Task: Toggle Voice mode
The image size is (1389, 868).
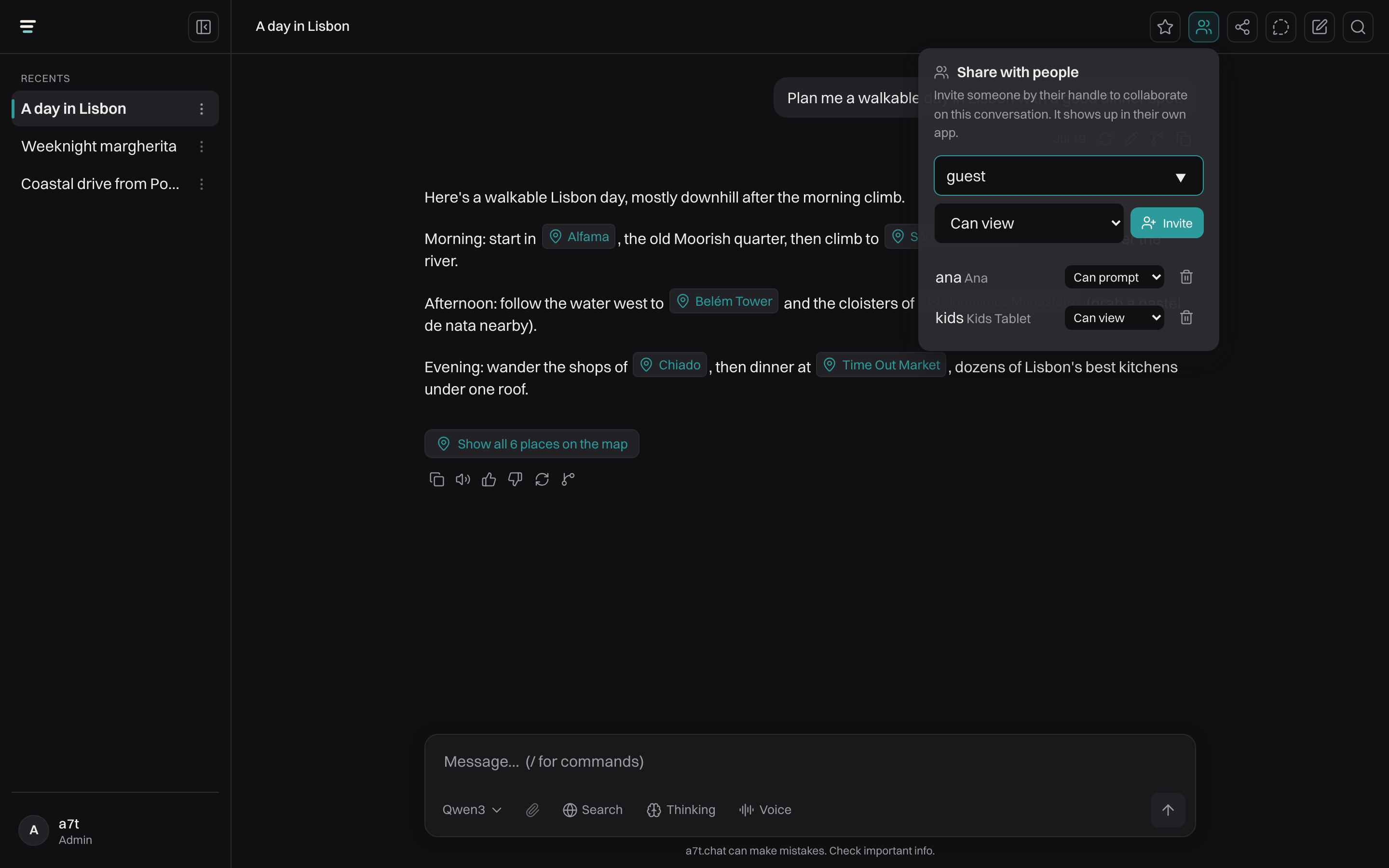Action: click(x=765, y=810)
